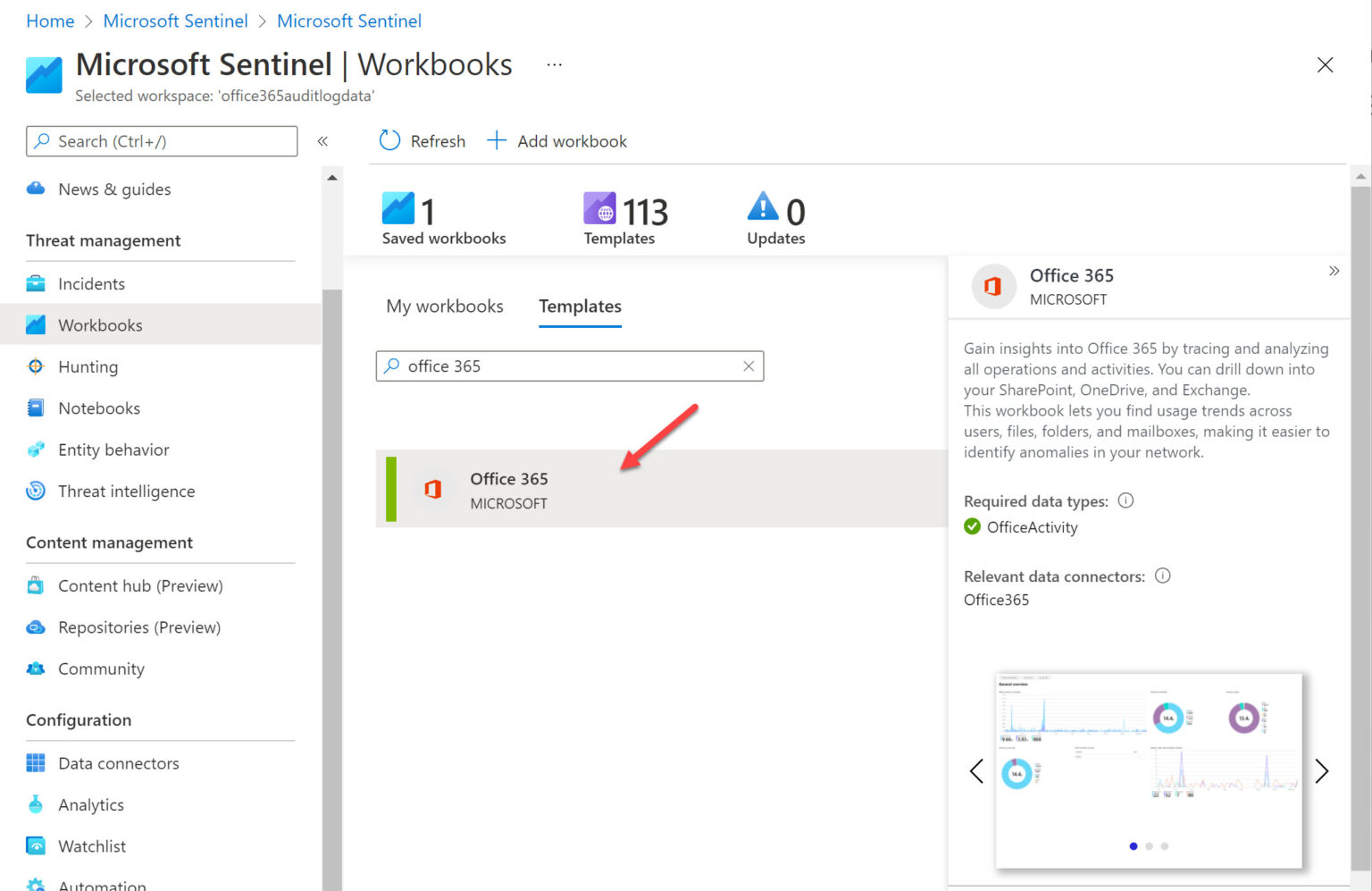Screen dimensions: 1372x891
Task: Select the Hunting icon in the sidebar
Action: pos(35,366)
